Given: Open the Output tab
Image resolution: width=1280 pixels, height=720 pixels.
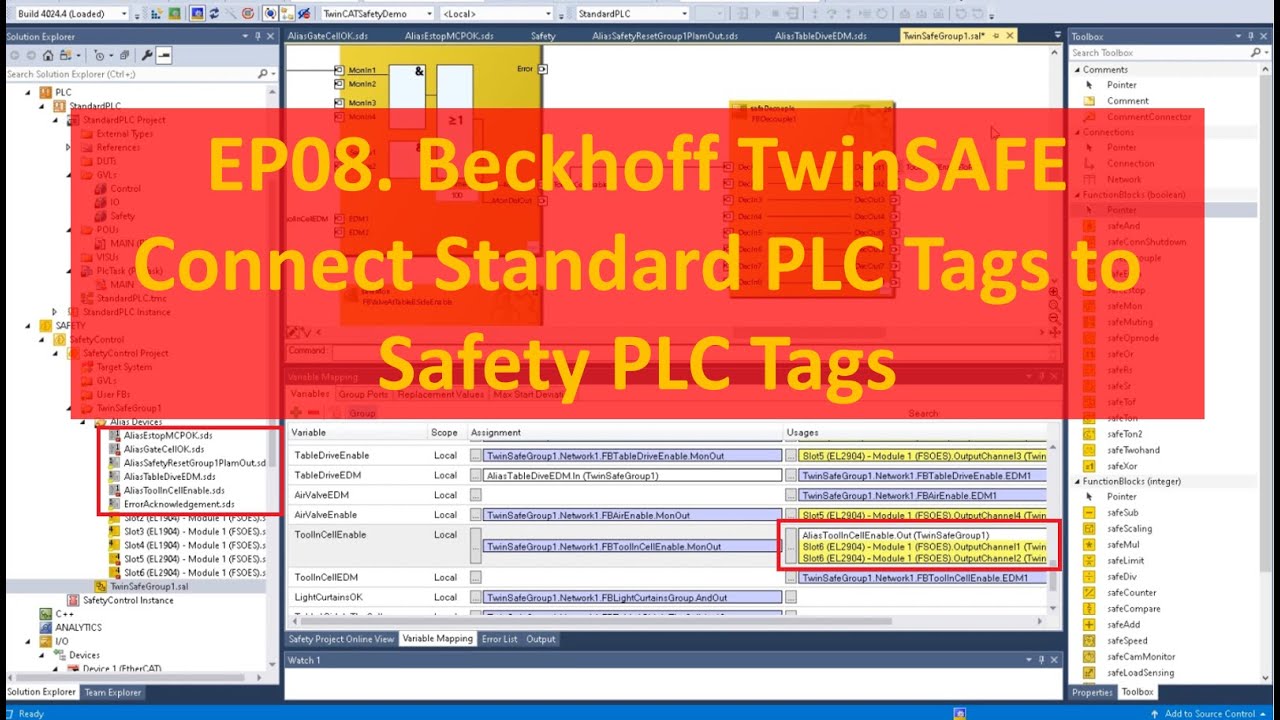Looking at the screenshot, I should coord(541,639).
